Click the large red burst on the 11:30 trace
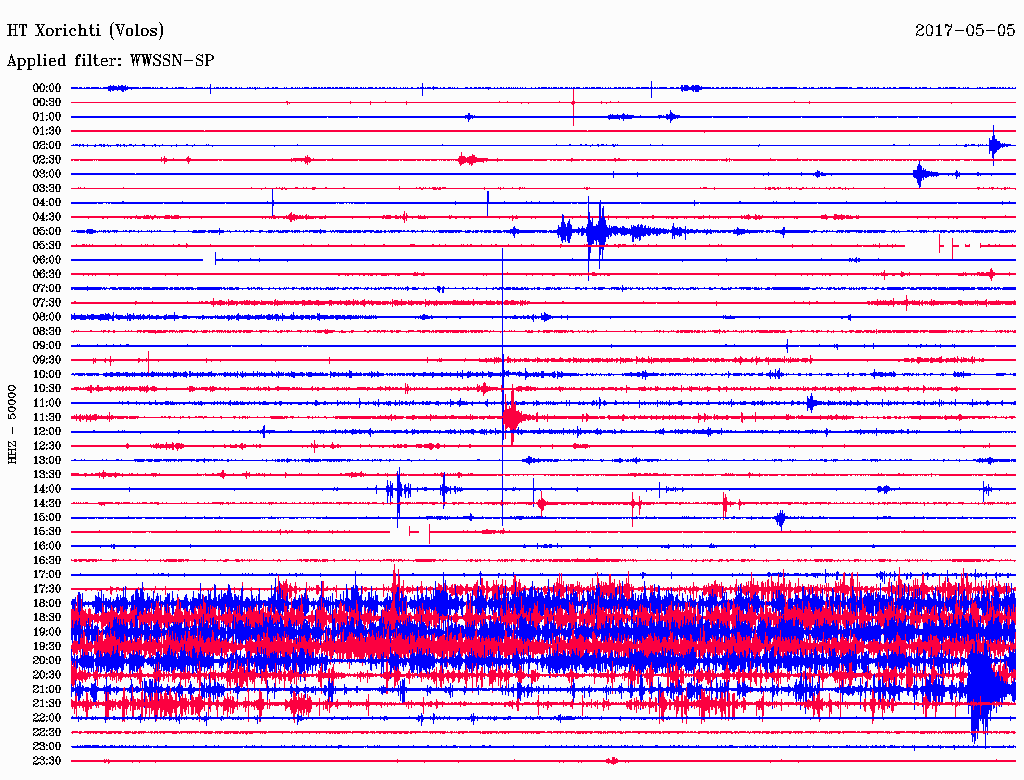This screenshot has width=1024, height=780. [x=512, y=416]
